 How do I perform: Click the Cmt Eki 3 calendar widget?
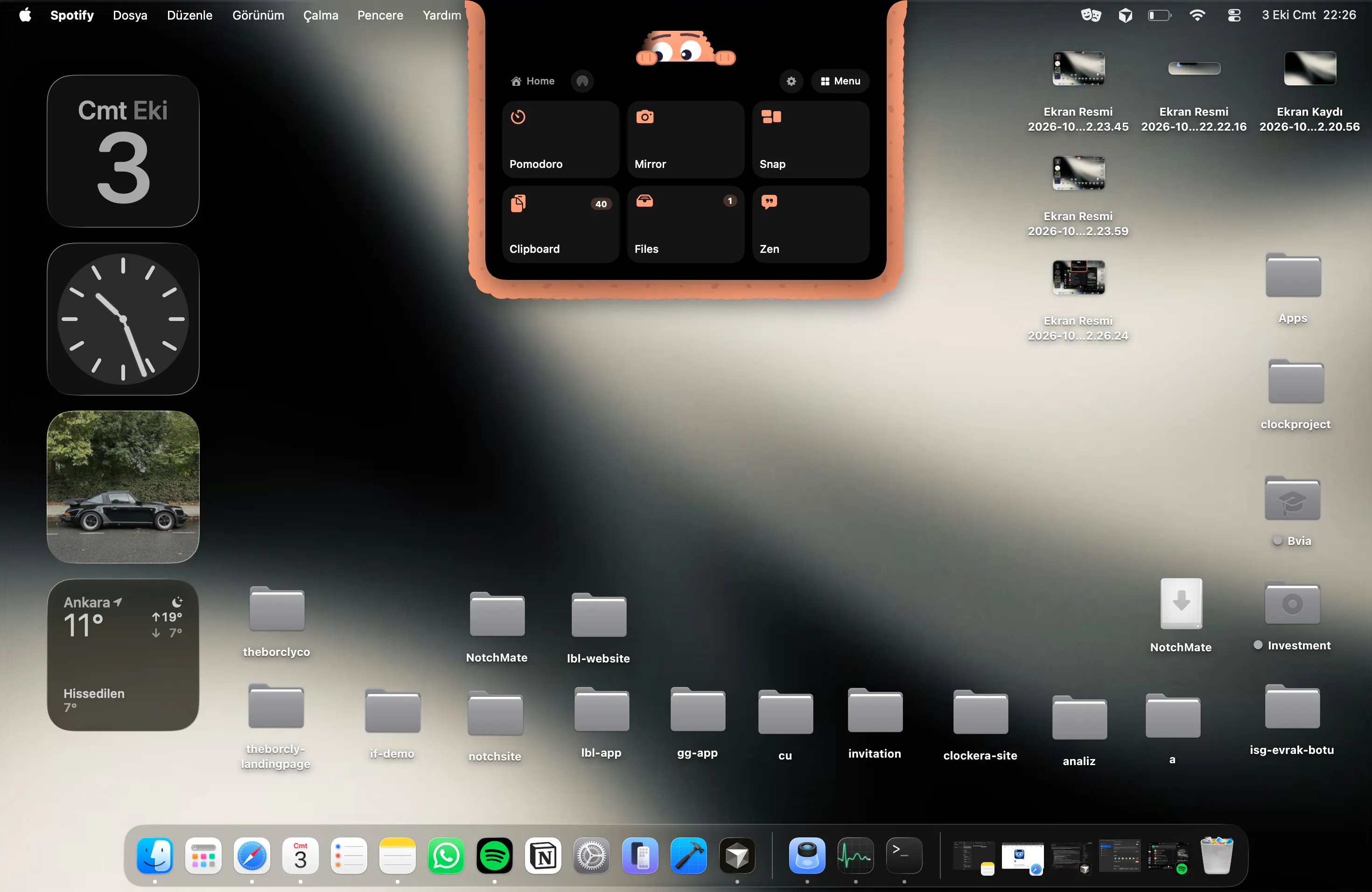coord(123,151)
